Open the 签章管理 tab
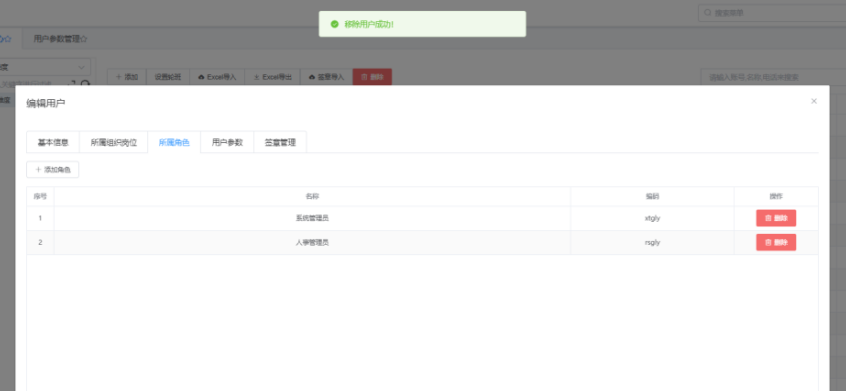This screenshot has height=391, width=846. [280, 142]
